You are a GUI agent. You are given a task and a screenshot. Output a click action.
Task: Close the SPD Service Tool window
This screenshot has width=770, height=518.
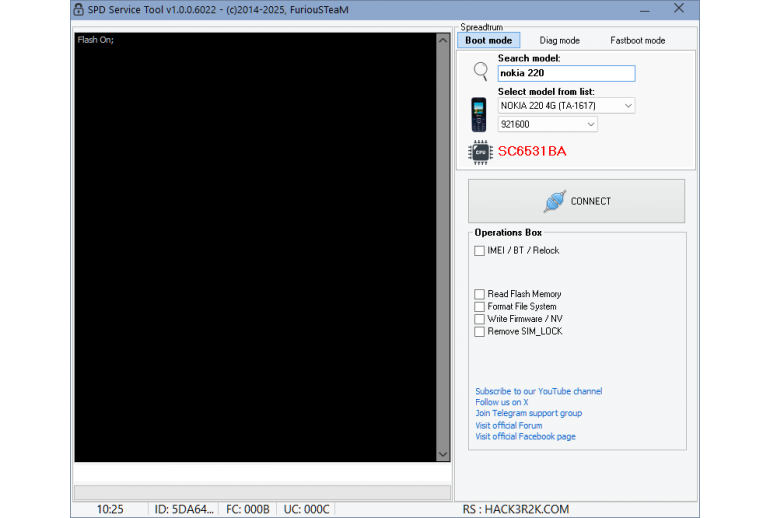pos(679,8)
